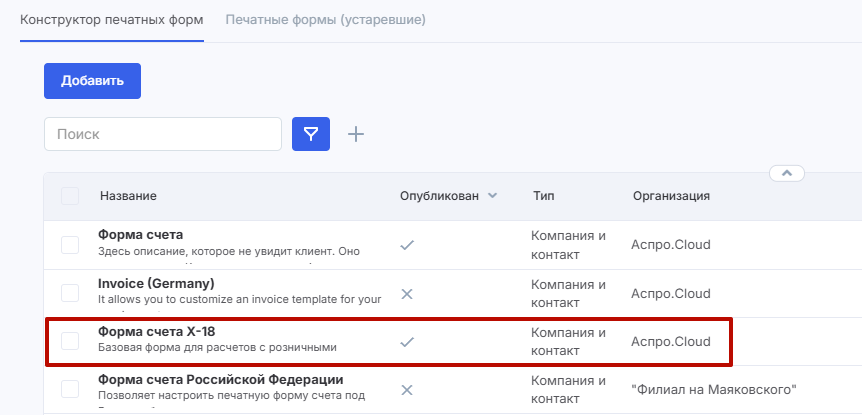Screen dimensions: 862x415
Task: Collapse panel using the up chevron button
Action: pos(787,173)
